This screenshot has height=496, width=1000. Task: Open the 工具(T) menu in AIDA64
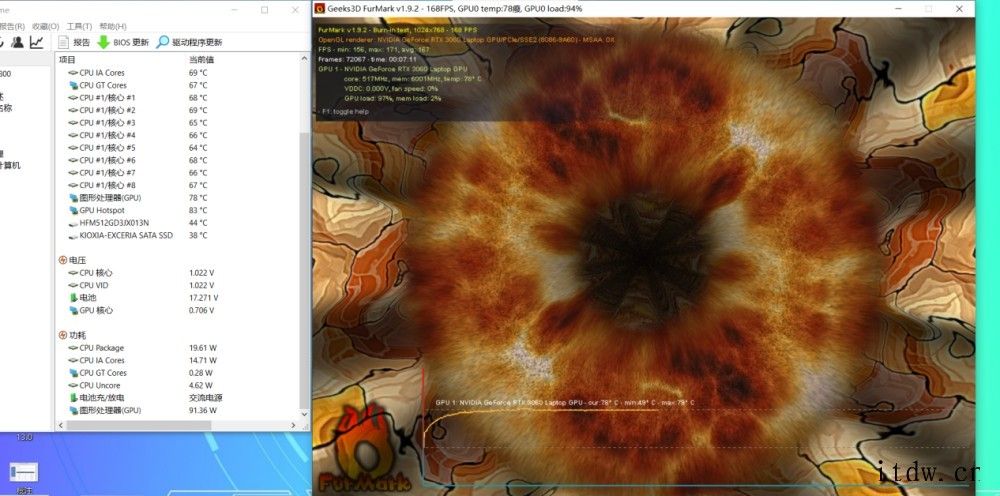click(x=79, y=26)
